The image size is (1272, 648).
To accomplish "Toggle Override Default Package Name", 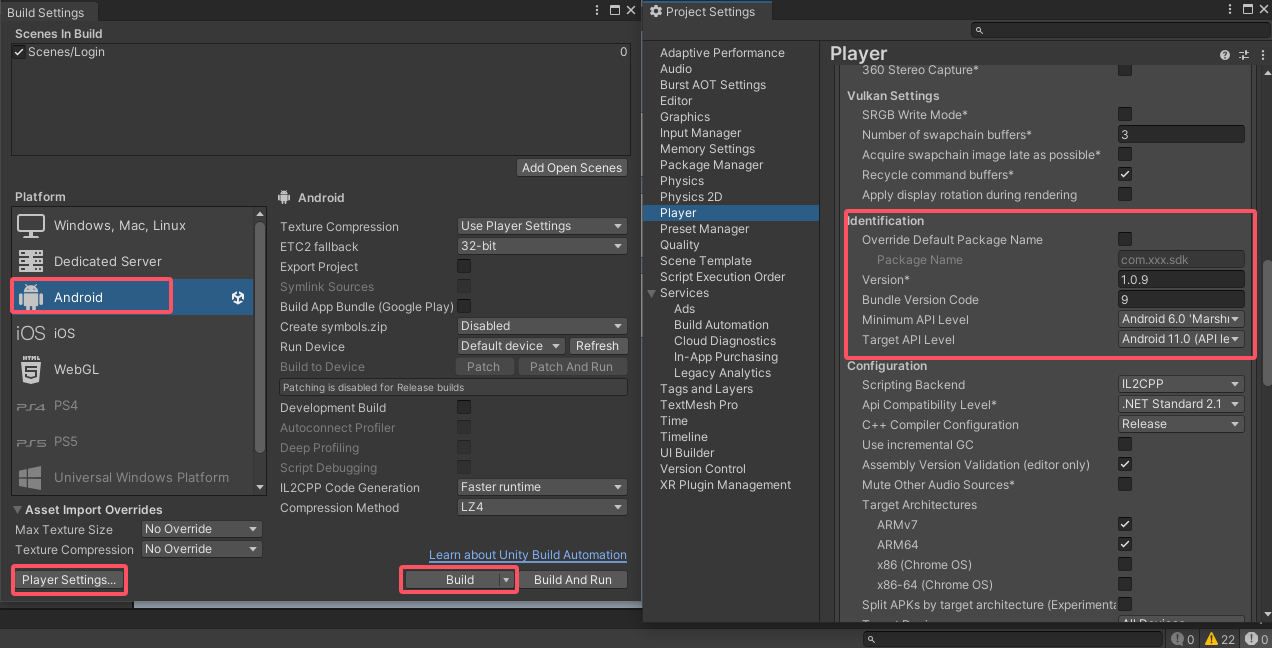I will click(x=1124, y=239).
